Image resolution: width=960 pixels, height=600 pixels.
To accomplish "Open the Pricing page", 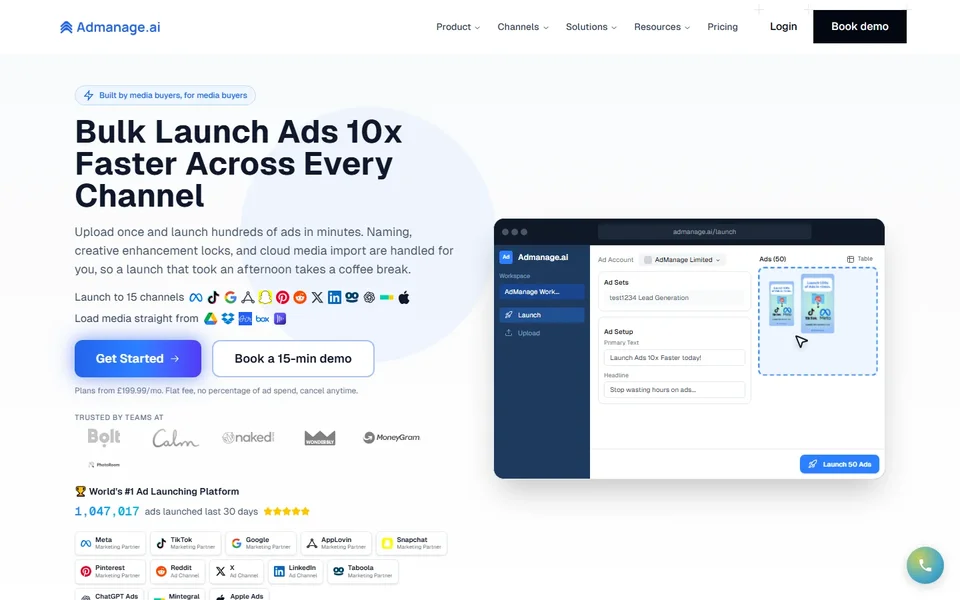I will (722, 27).
